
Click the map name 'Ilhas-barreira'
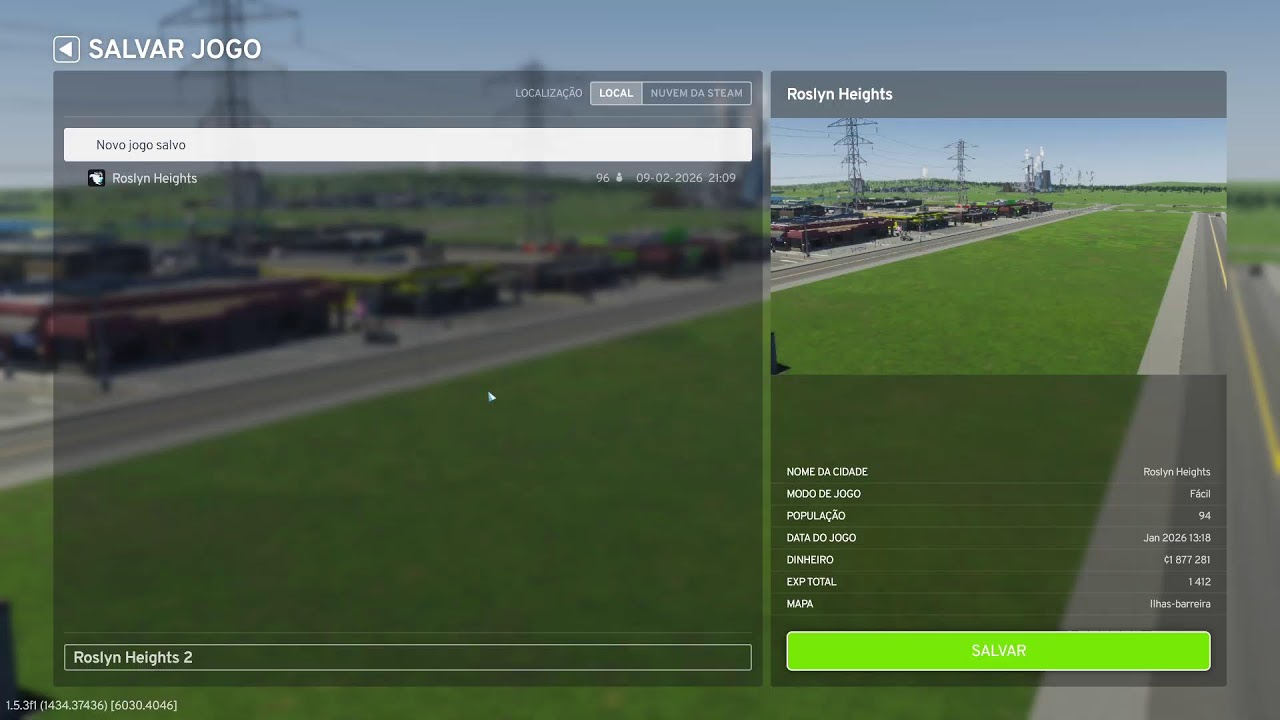click(x=1180, y=604)
